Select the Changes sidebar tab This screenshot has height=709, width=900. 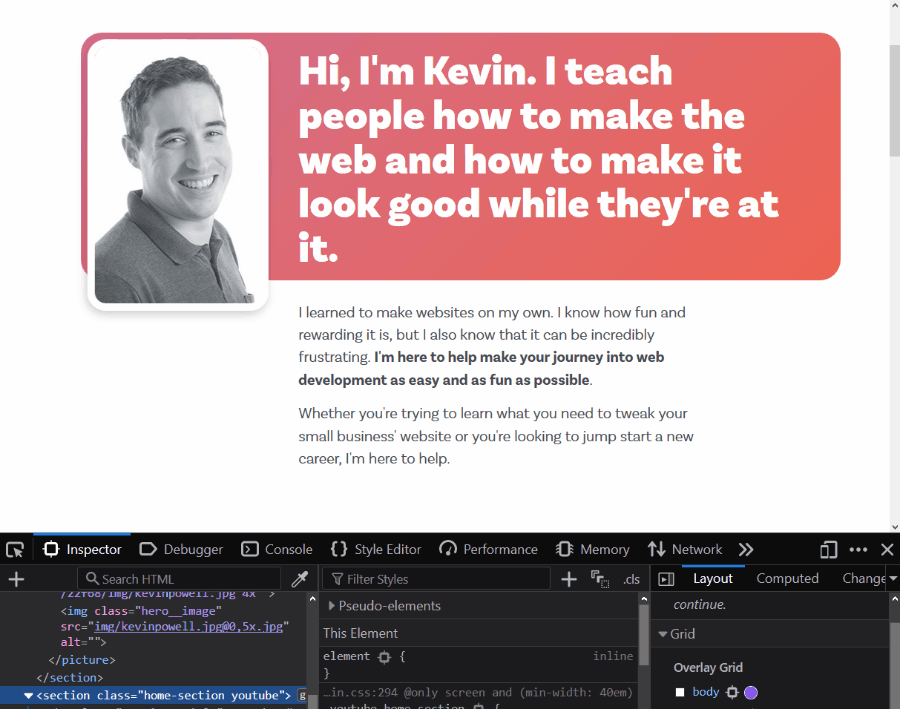863,579
